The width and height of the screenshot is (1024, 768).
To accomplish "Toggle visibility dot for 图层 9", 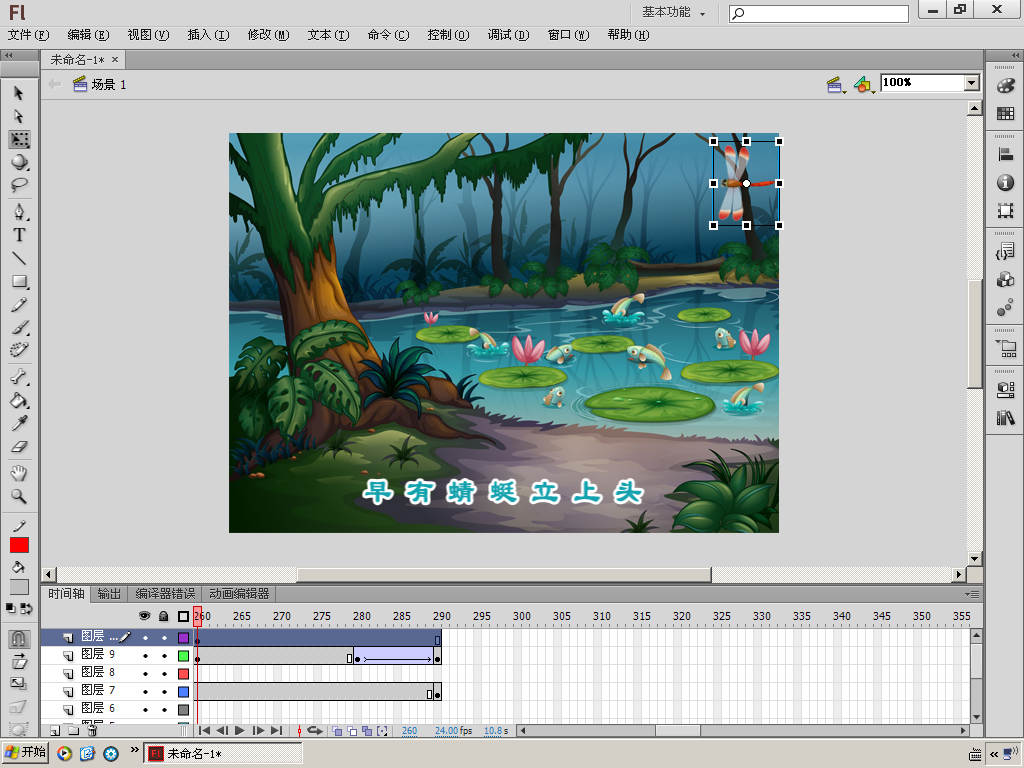I will click(145, 656).
